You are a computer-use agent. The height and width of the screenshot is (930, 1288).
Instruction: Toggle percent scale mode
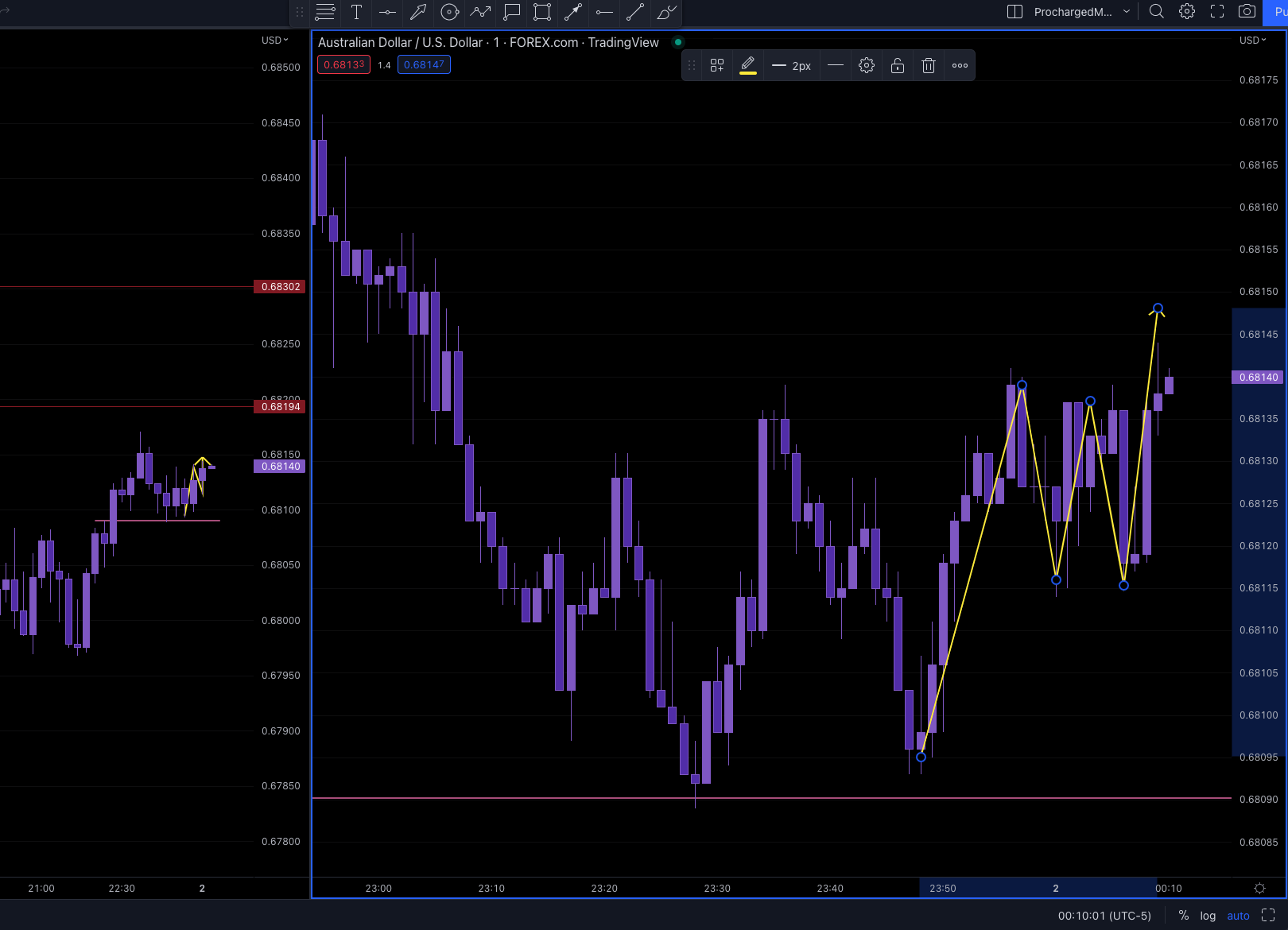click(1184, 916)
